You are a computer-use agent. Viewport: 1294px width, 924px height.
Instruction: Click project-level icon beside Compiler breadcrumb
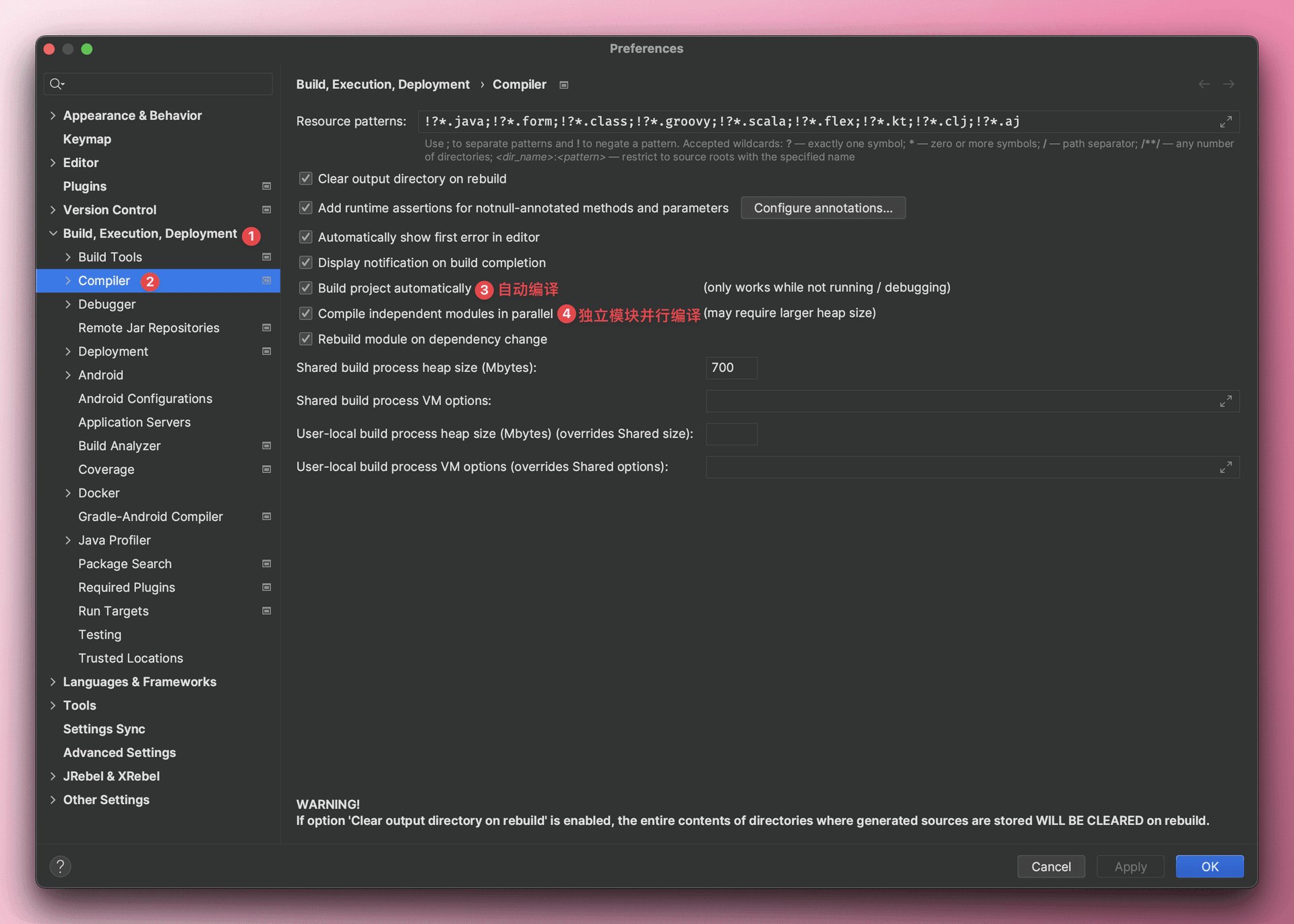tap(564, 85)
